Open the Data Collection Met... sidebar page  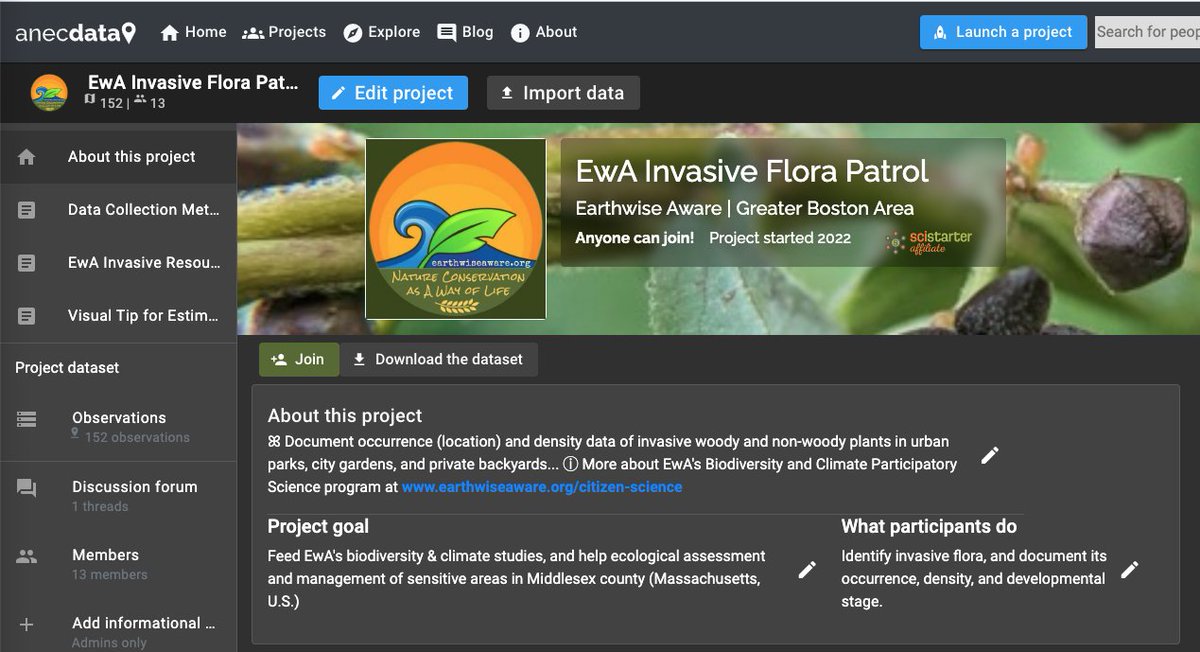[118, 210]
